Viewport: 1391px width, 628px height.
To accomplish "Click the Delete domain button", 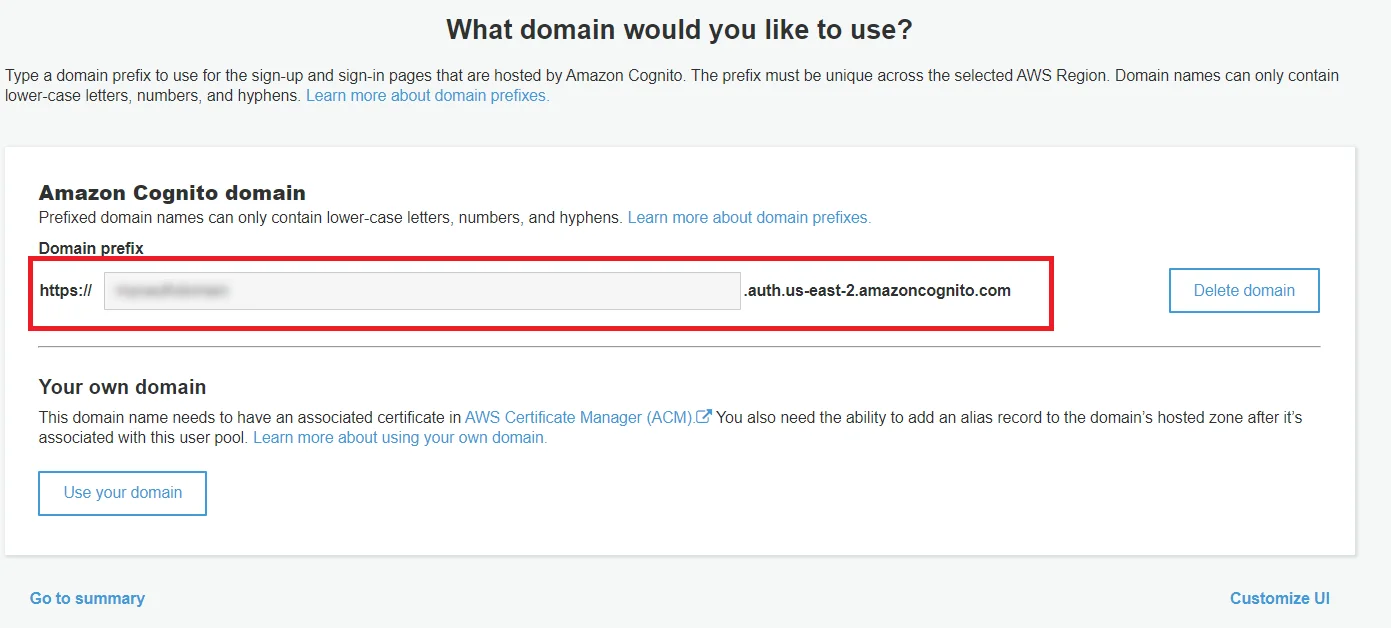I will point(1244,290).
